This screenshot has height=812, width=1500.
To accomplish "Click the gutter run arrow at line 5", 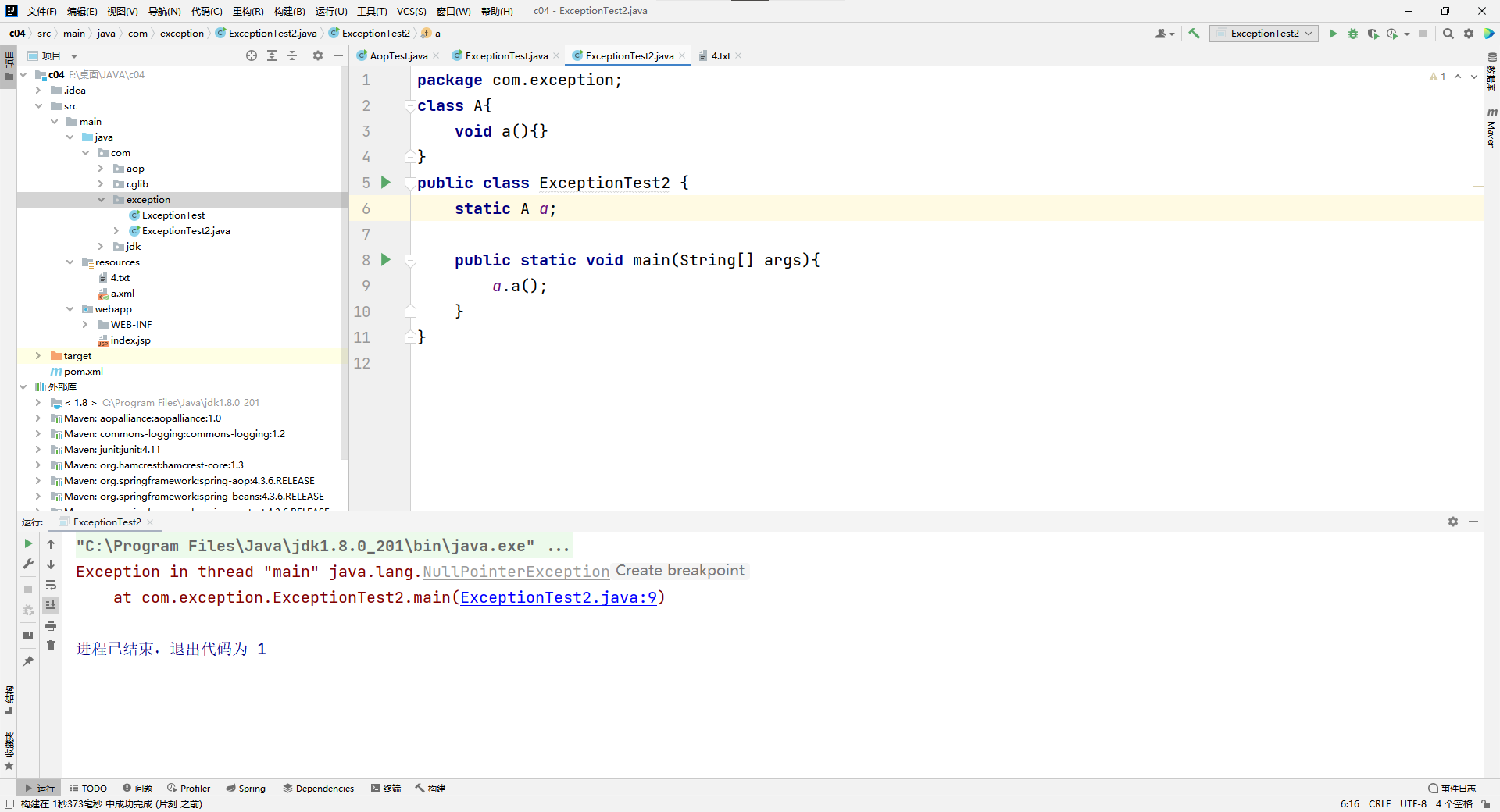I will [x=385, y=183].
